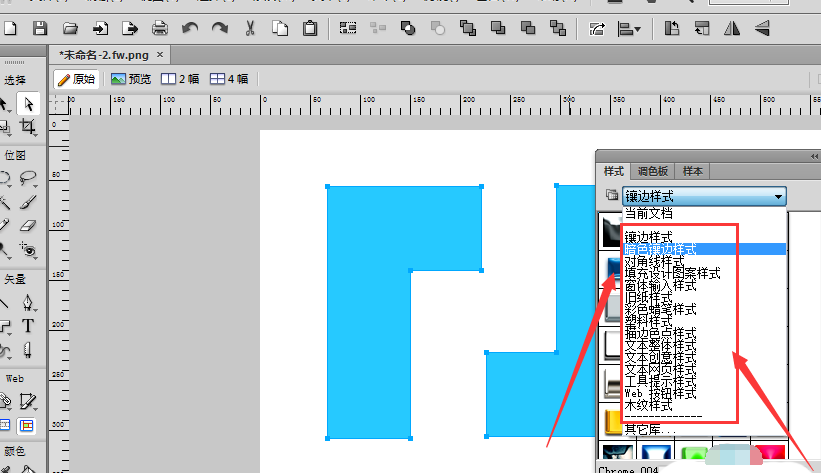
Task: Select the Crop tool
Action: pos(28,127)
